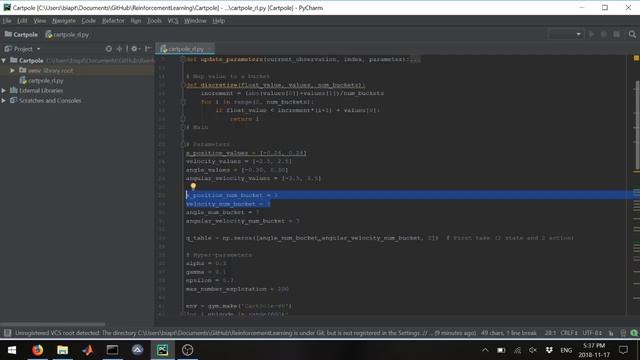Click the Dropbox tray icon
The image size is (640, 360).
pos(549,350)
